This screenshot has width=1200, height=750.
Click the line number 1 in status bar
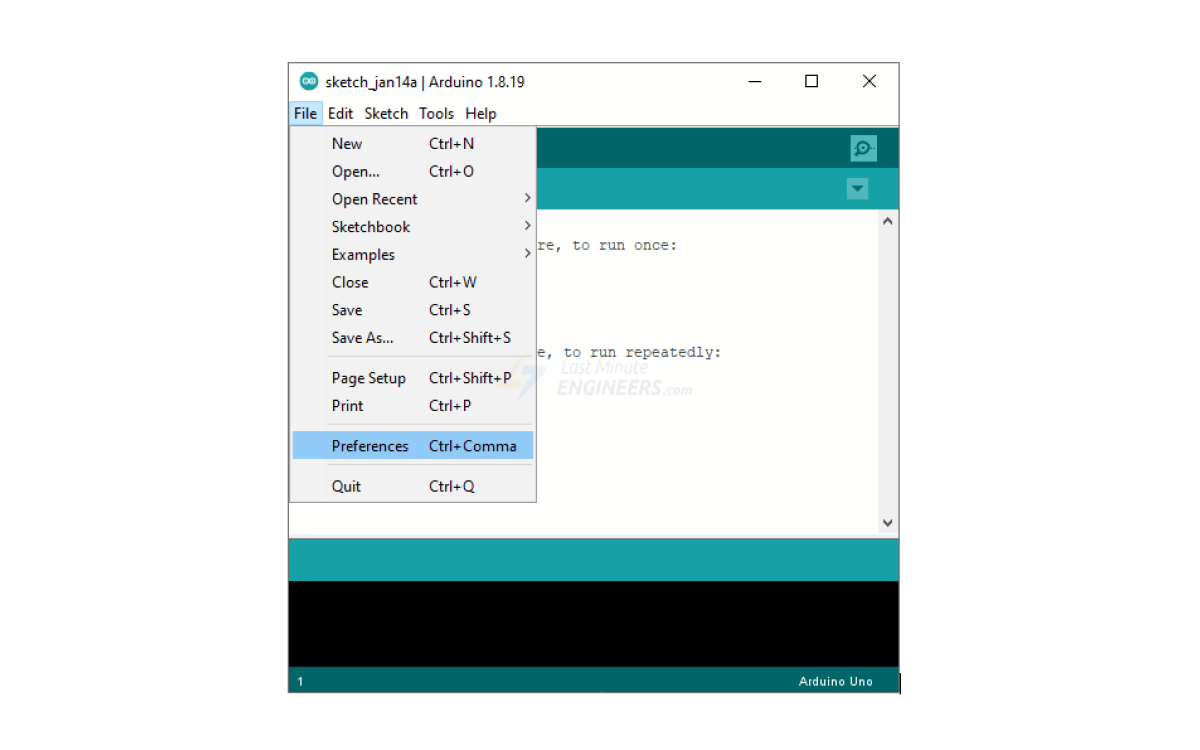pyautogui.click(x=300, y=682)
